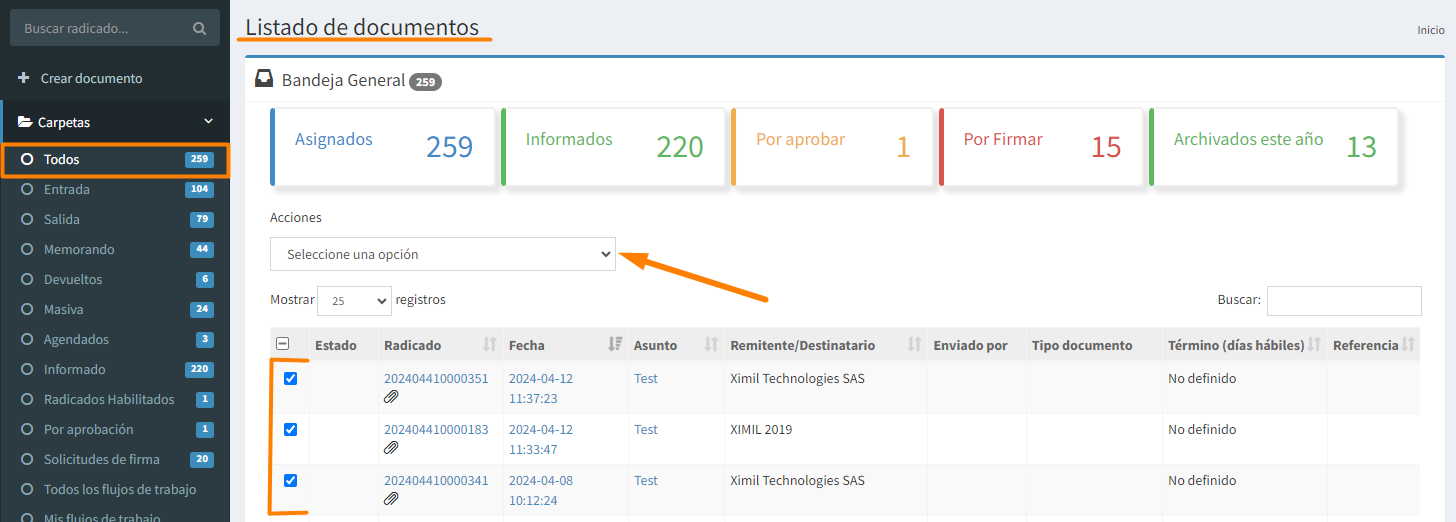Open the Acciones 'Seleccione una opción' dropdown
The image size is (1456, 522).
(443, 254)
